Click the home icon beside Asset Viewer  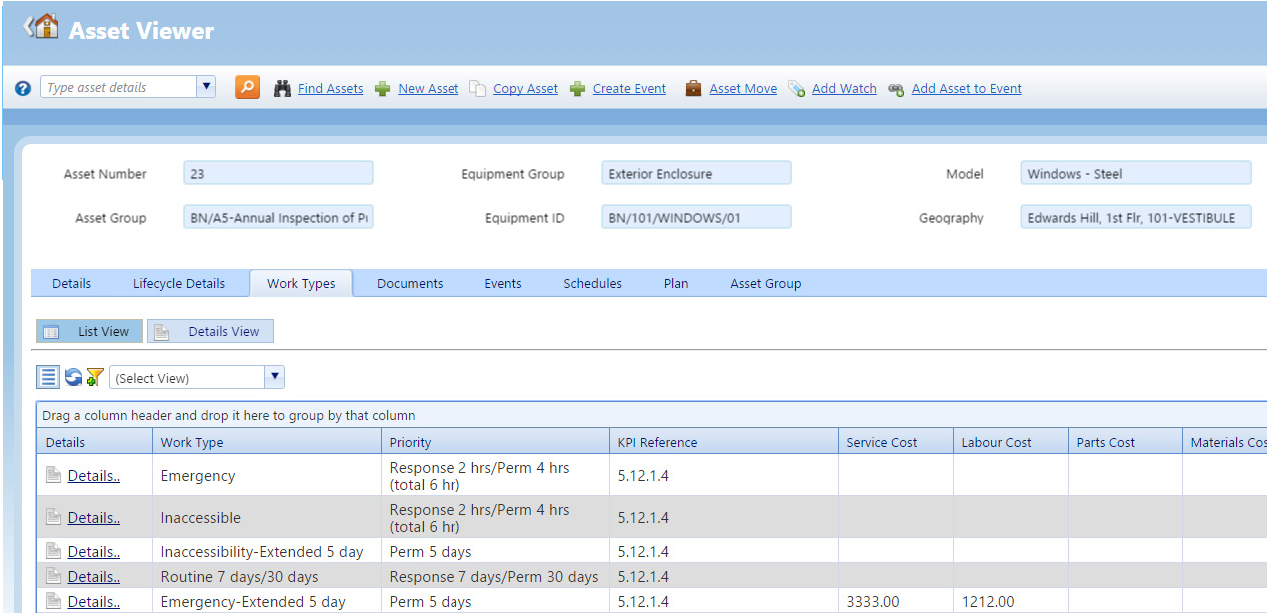(x=46, y=27)
